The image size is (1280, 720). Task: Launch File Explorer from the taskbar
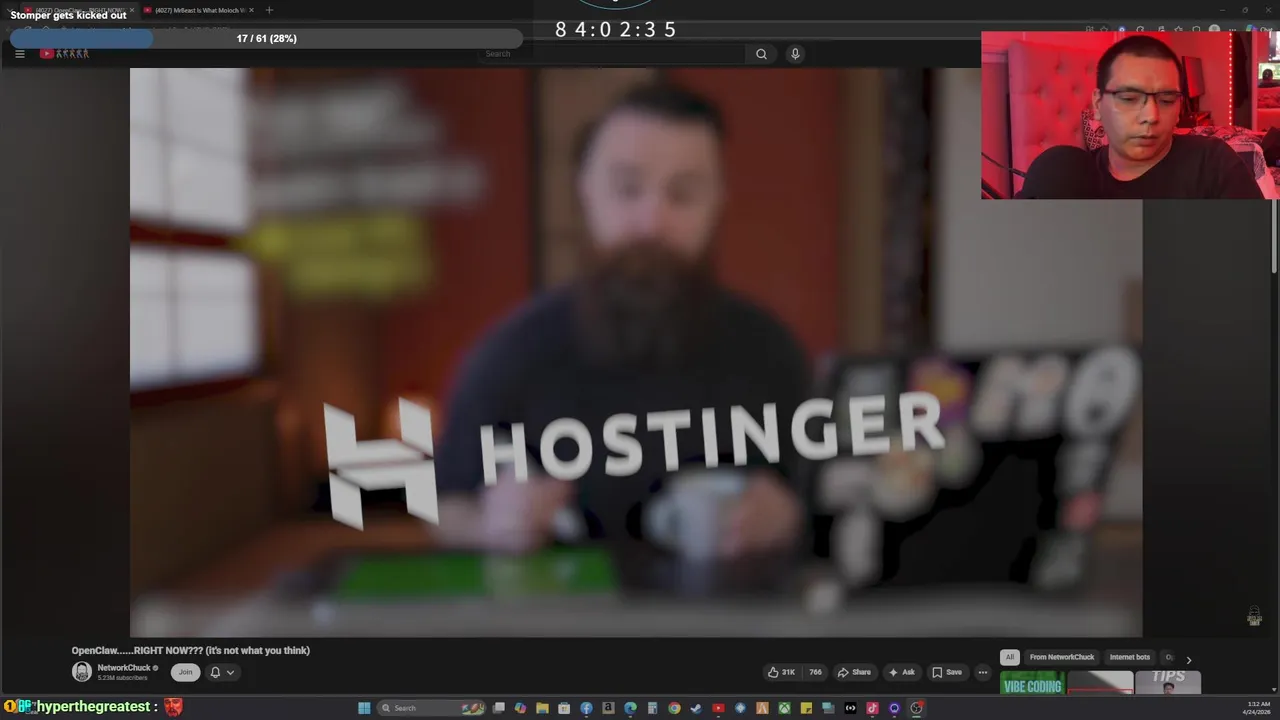542,708
